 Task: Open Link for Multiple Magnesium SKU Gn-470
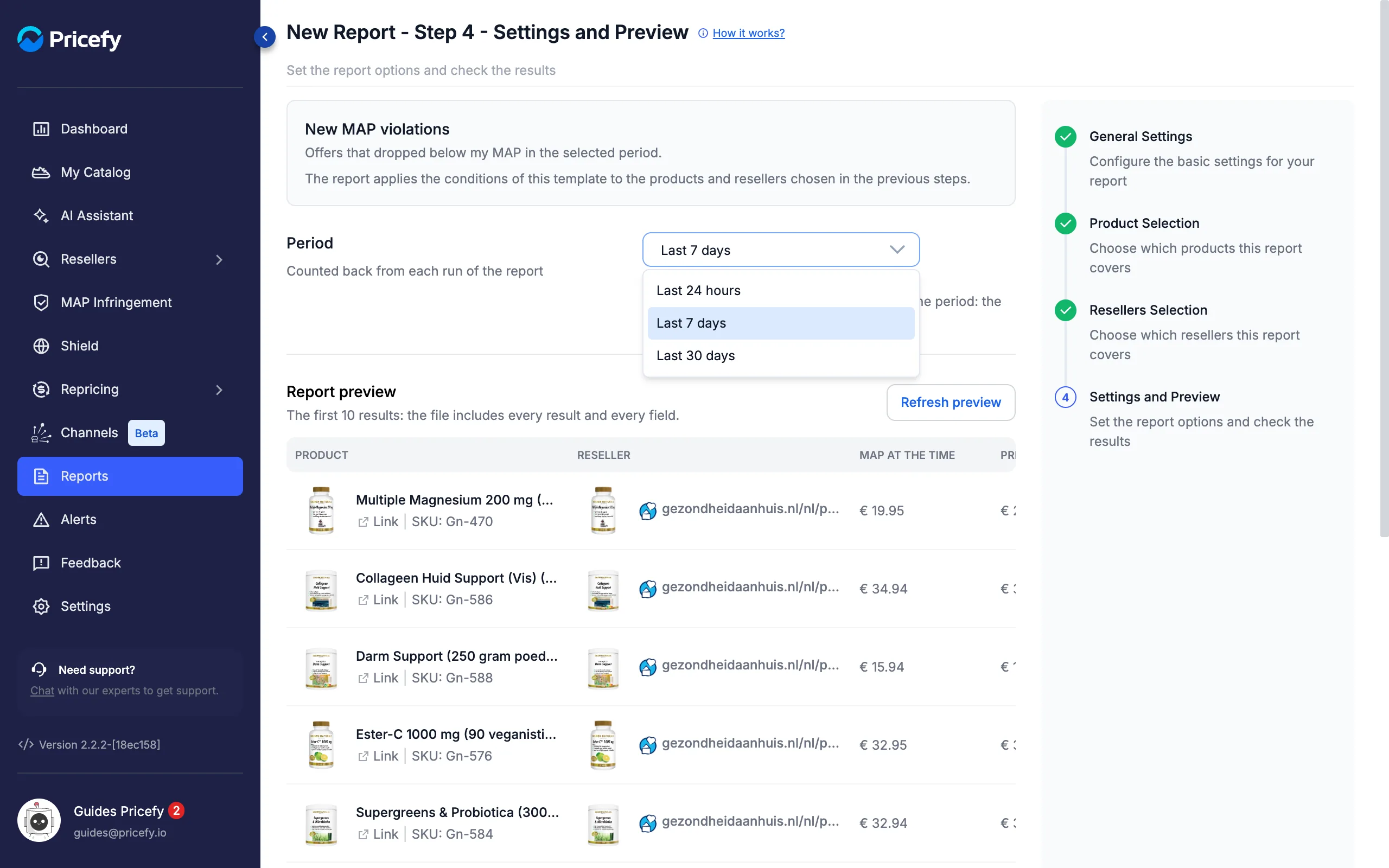tap(378, 522)
